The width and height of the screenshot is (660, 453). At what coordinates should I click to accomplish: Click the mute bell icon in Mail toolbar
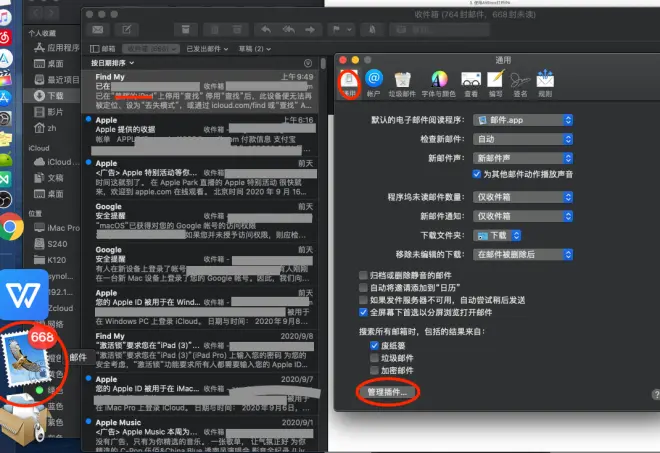[x=372, y=29]
